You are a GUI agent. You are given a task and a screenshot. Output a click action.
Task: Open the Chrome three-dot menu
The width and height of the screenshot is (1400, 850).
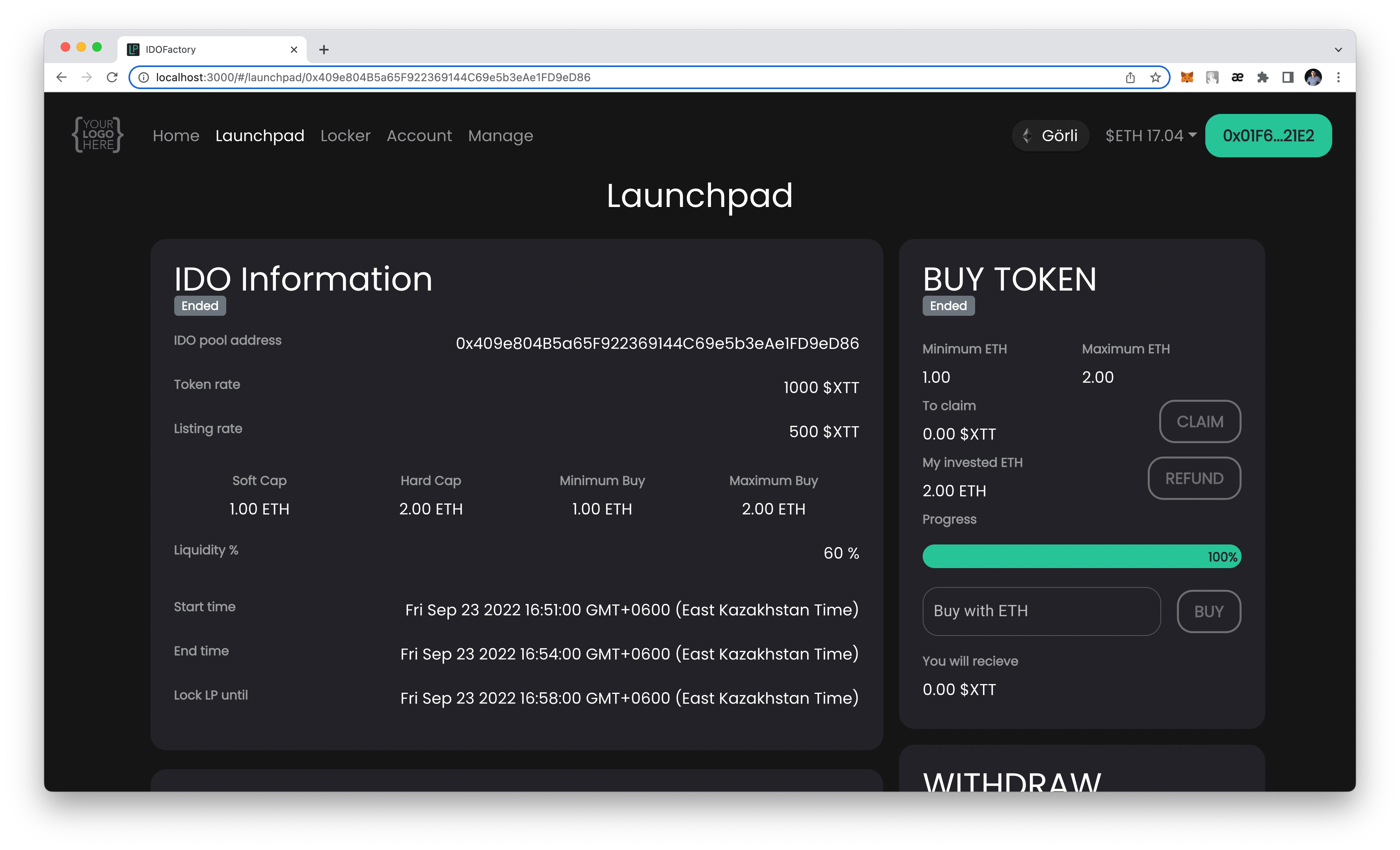click(x=1338, y=77)
